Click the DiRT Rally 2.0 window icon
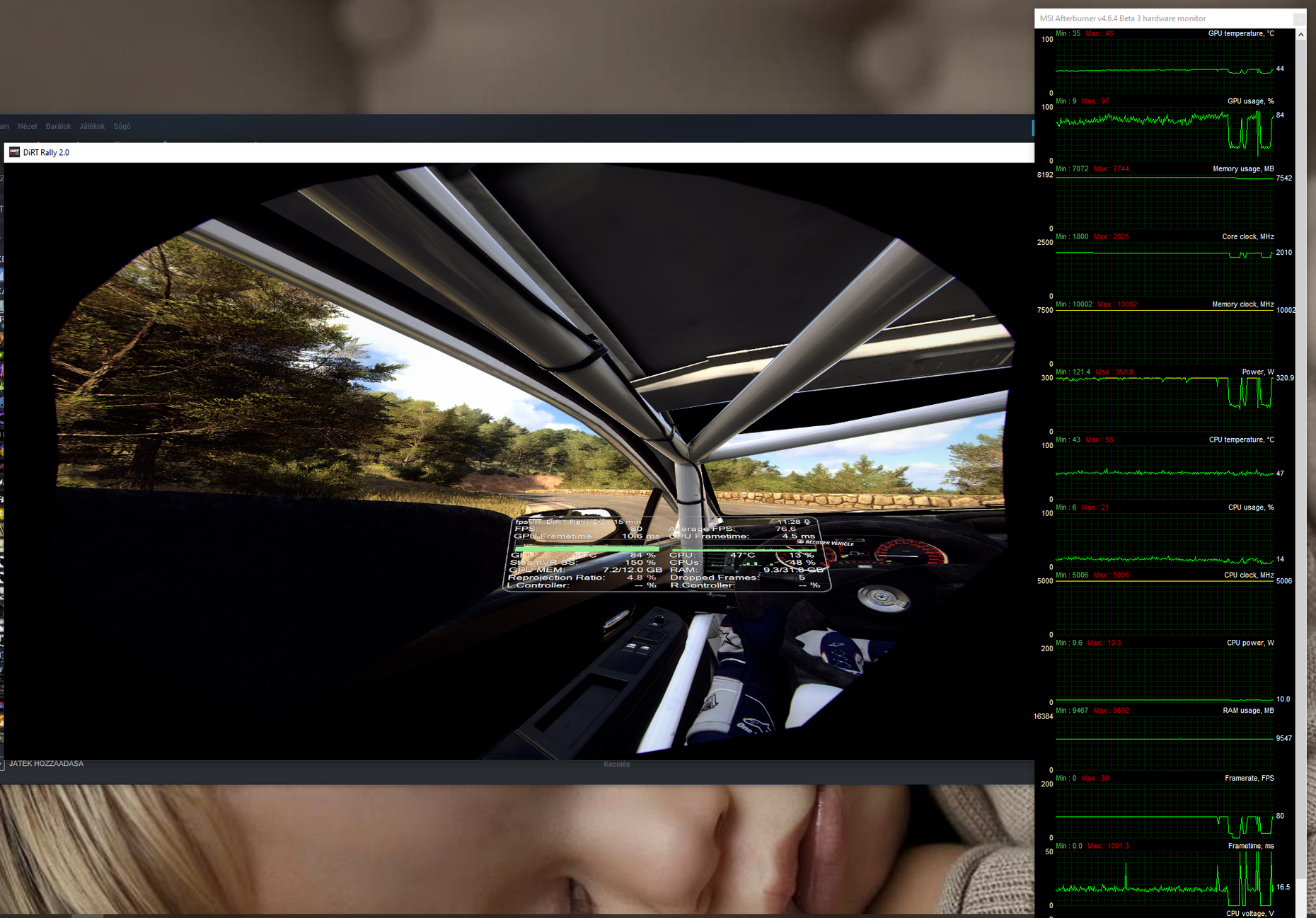 click(14, 152)
